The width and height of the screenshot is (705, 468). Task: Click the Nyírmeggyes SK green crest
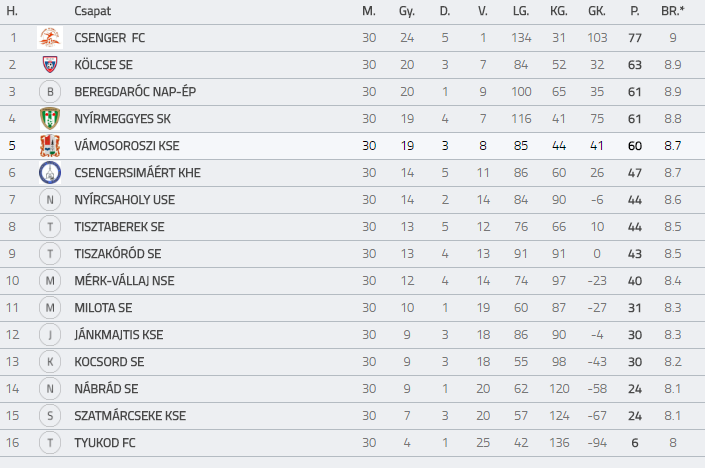click(x=50, y=119)
